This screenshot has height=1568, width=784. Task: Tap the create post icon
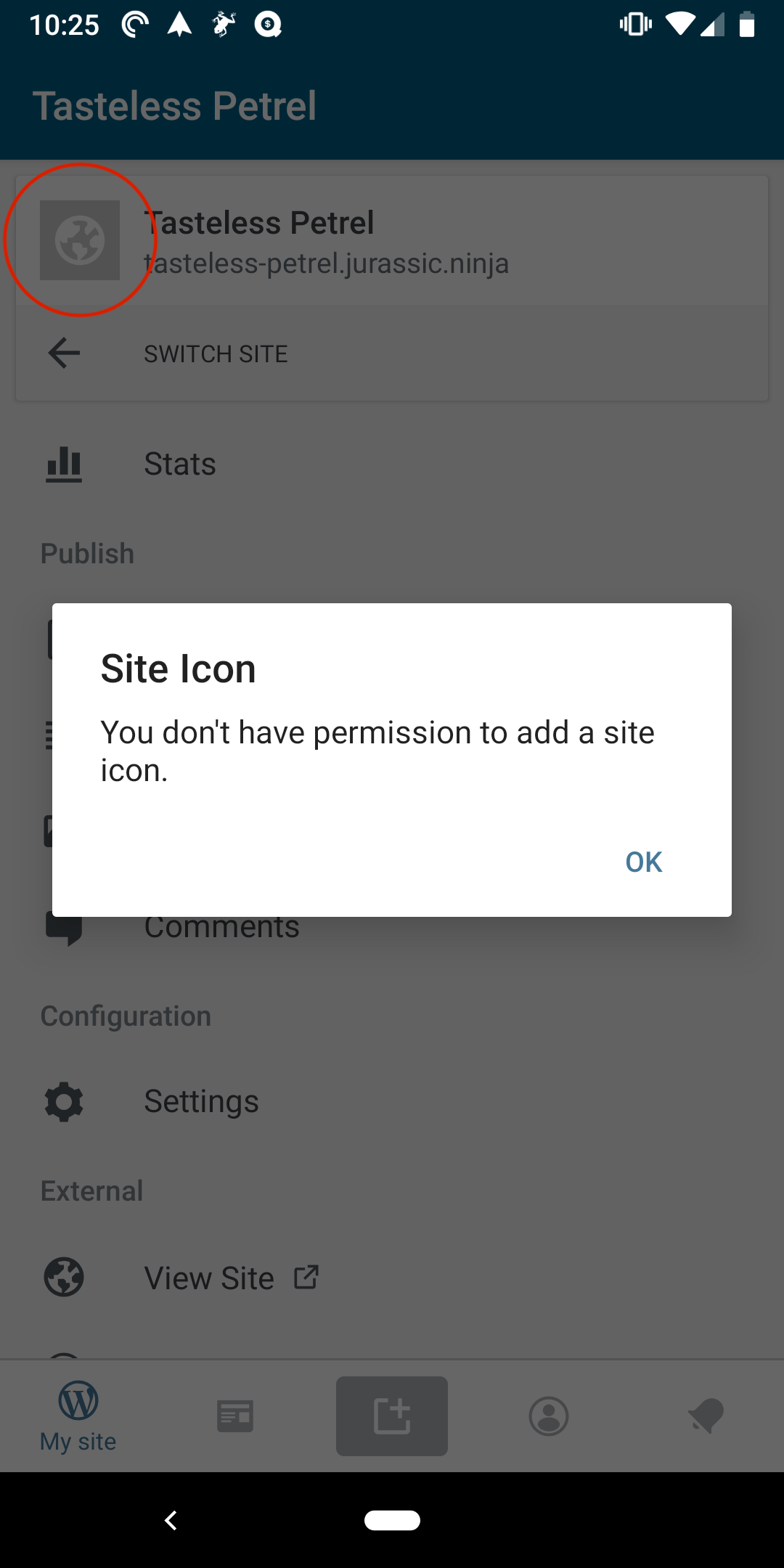[x=391, y=1414]
